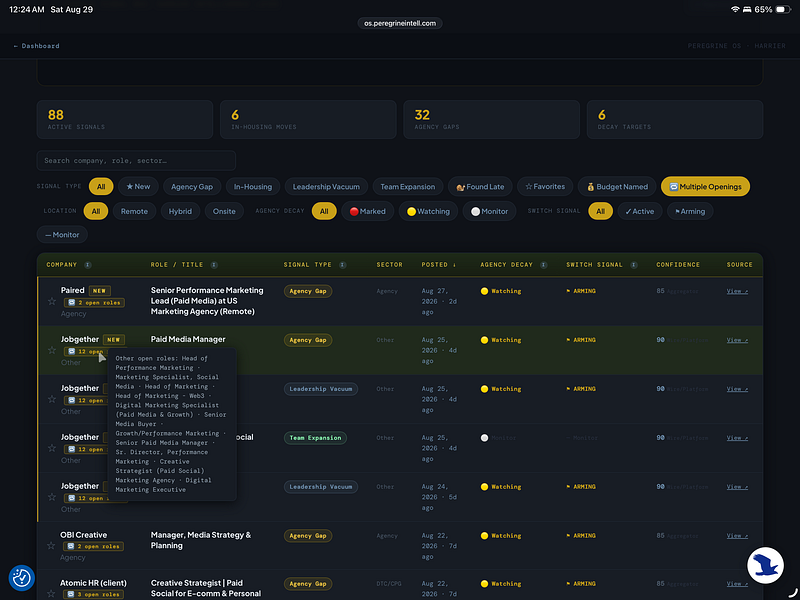
Task: Open the Agency Decay column info icon
Action: pos(544,265)
